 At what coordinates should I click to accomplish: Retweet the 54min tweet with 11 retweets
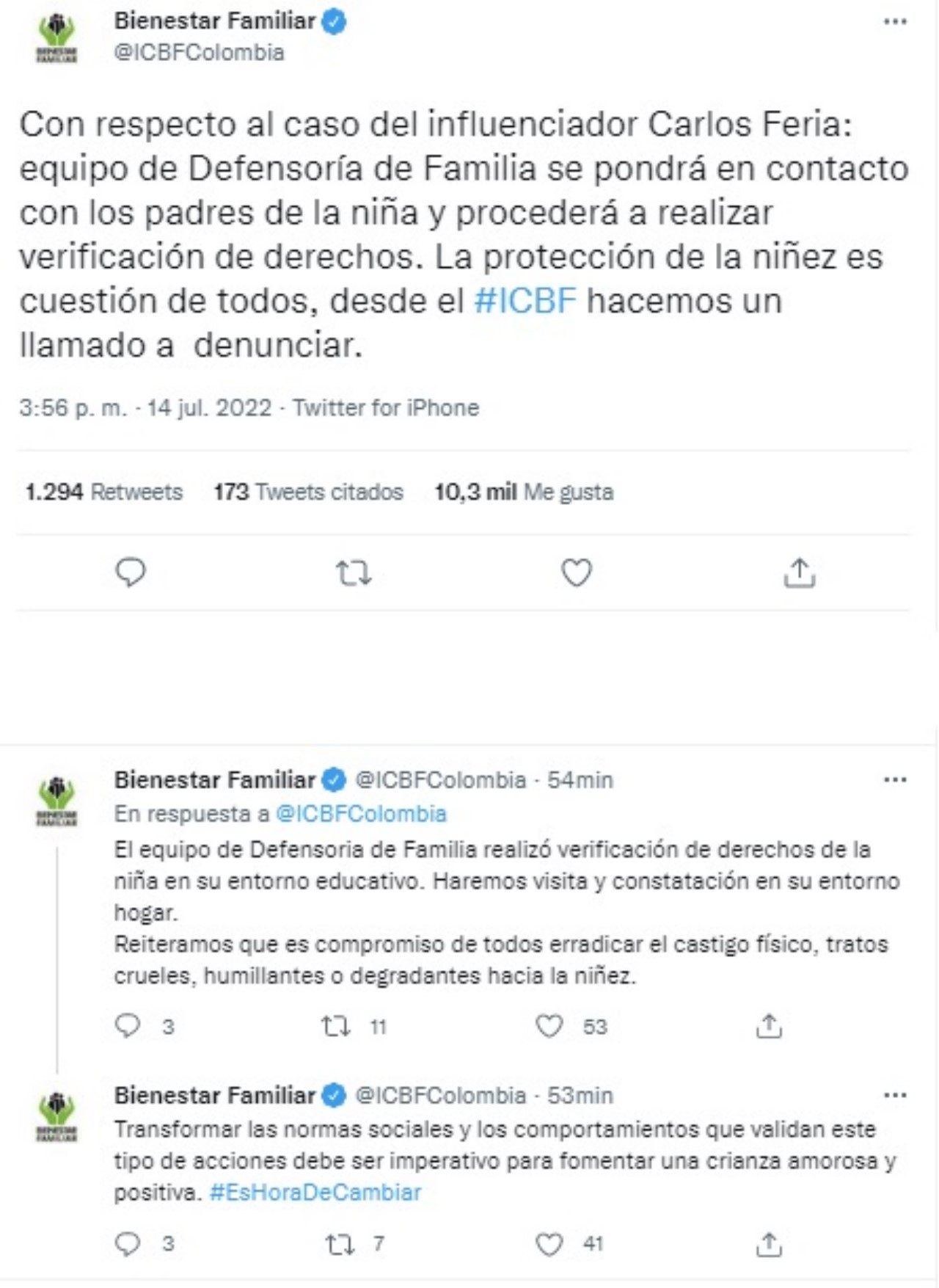337,1026
